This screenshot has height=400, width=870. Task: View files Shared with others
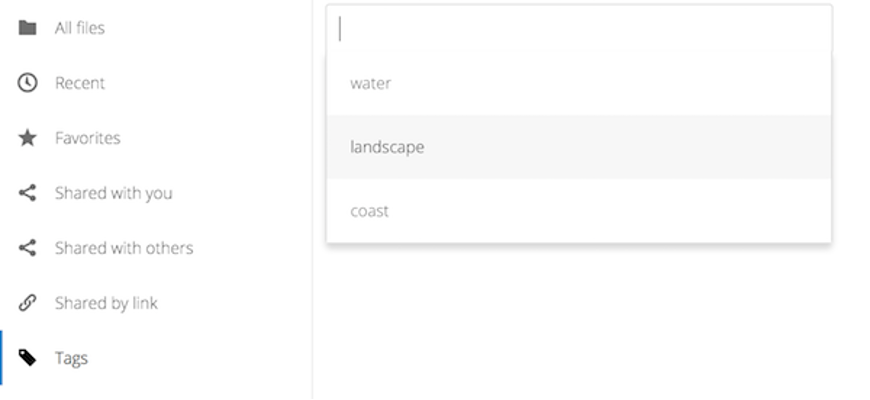[x=124, y=248]
